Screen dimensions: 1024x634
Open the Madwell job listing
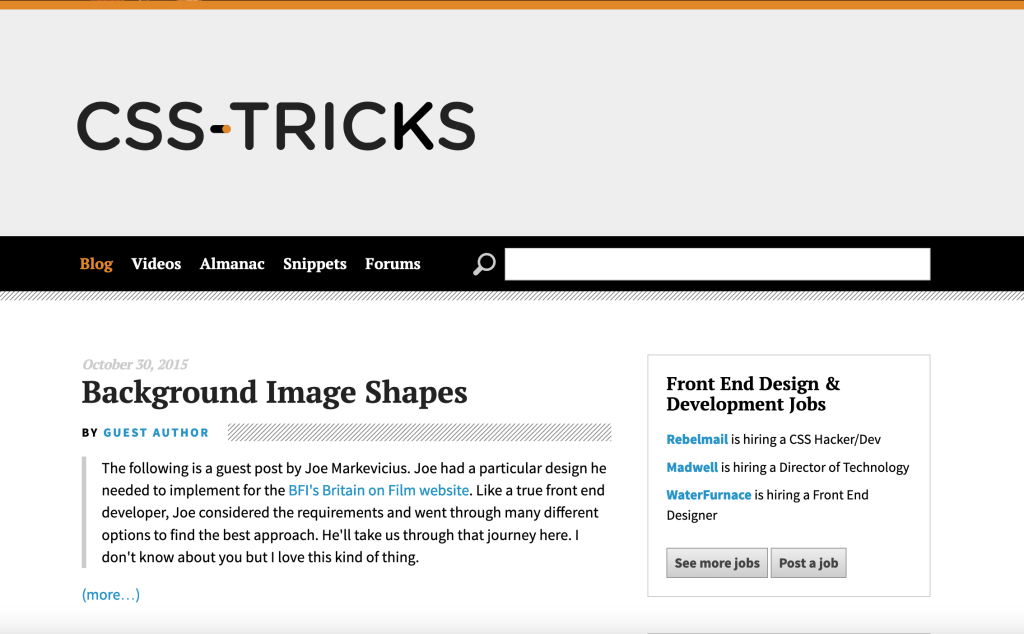coord(692,468)
